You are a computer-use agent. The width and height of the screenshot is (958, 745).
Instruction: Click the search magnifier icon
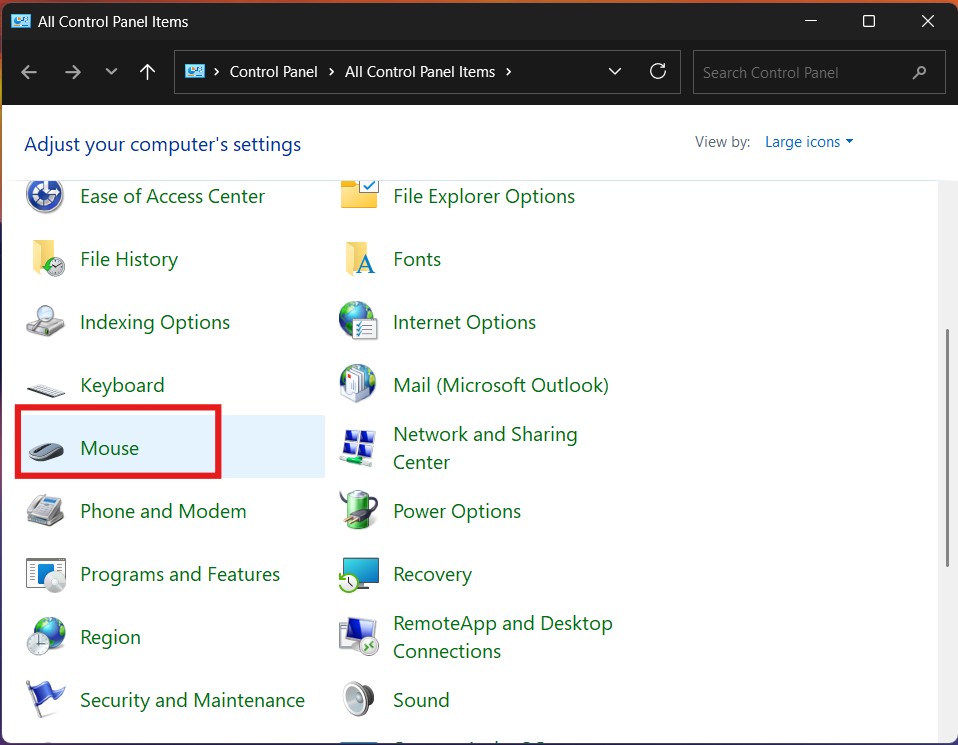tap(920, 73)
